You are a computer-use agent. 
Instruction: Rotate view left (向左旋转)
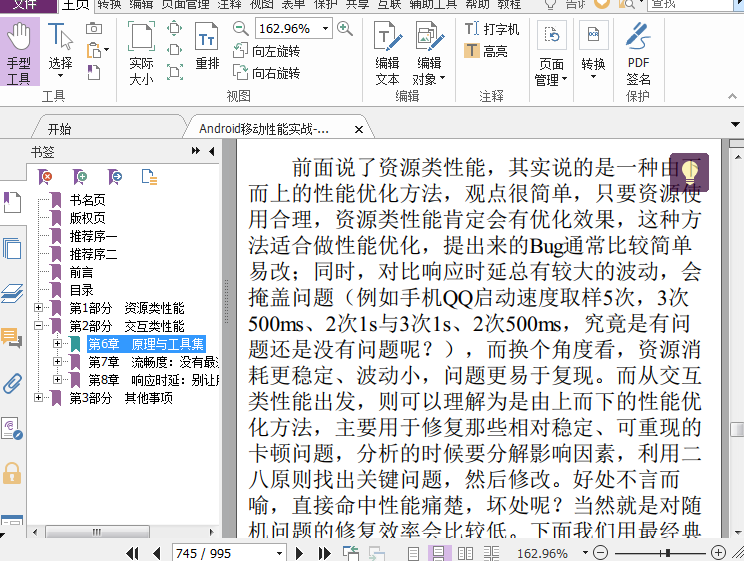(266, 51)
